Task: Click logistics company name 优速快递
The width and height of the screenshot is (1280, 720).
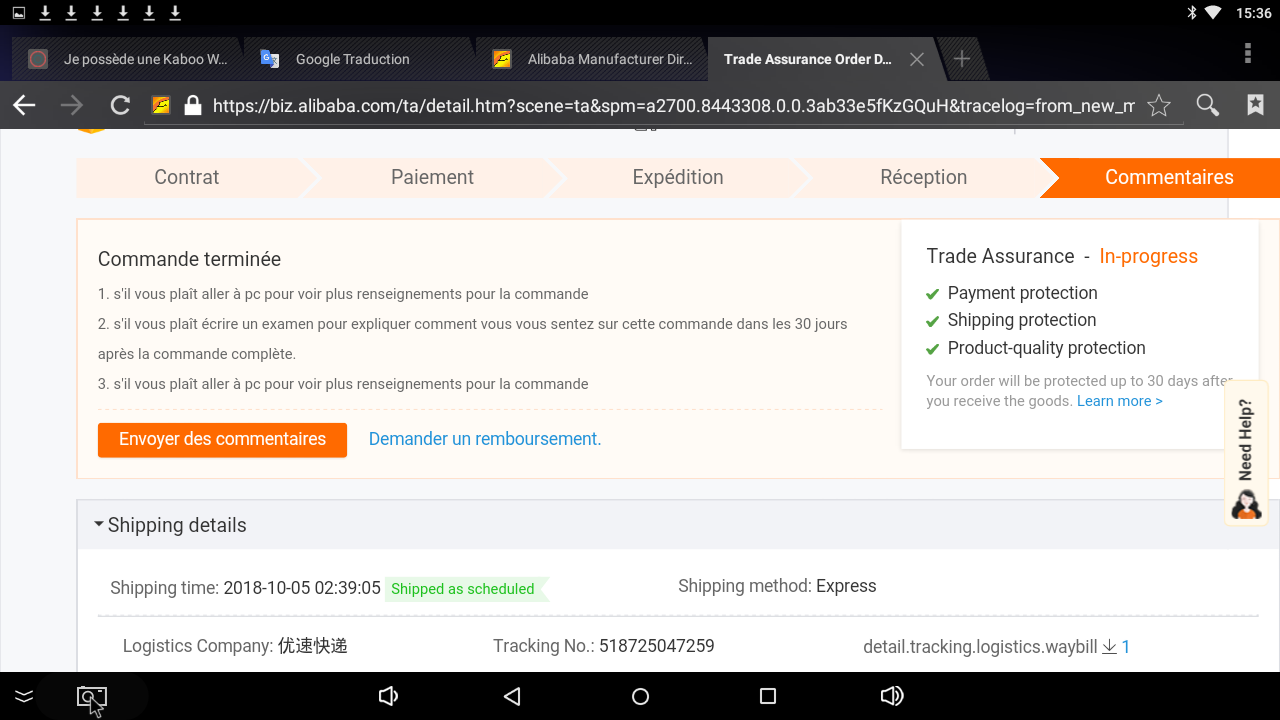Action: 312,646
